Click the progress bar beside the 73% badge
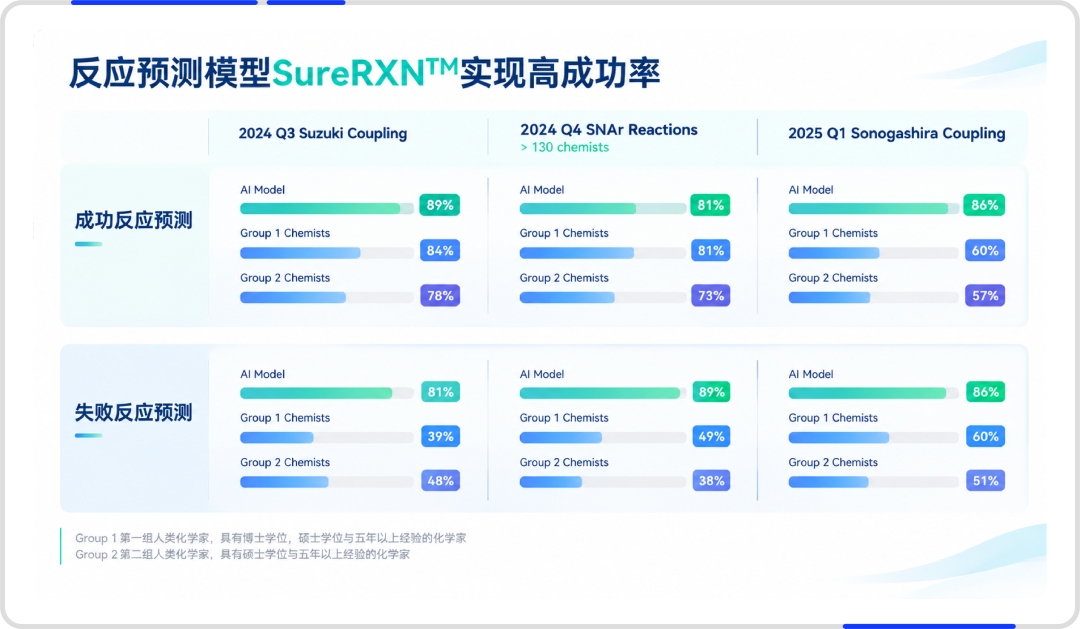Screen dimensions: 1080x629 (x=602, y=298)
